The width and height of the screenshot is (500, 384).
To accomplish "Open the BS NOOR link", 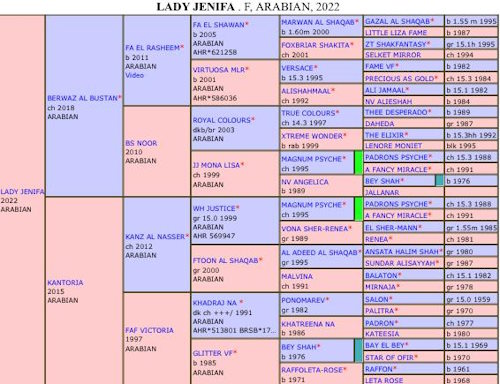I will (141, 143).
